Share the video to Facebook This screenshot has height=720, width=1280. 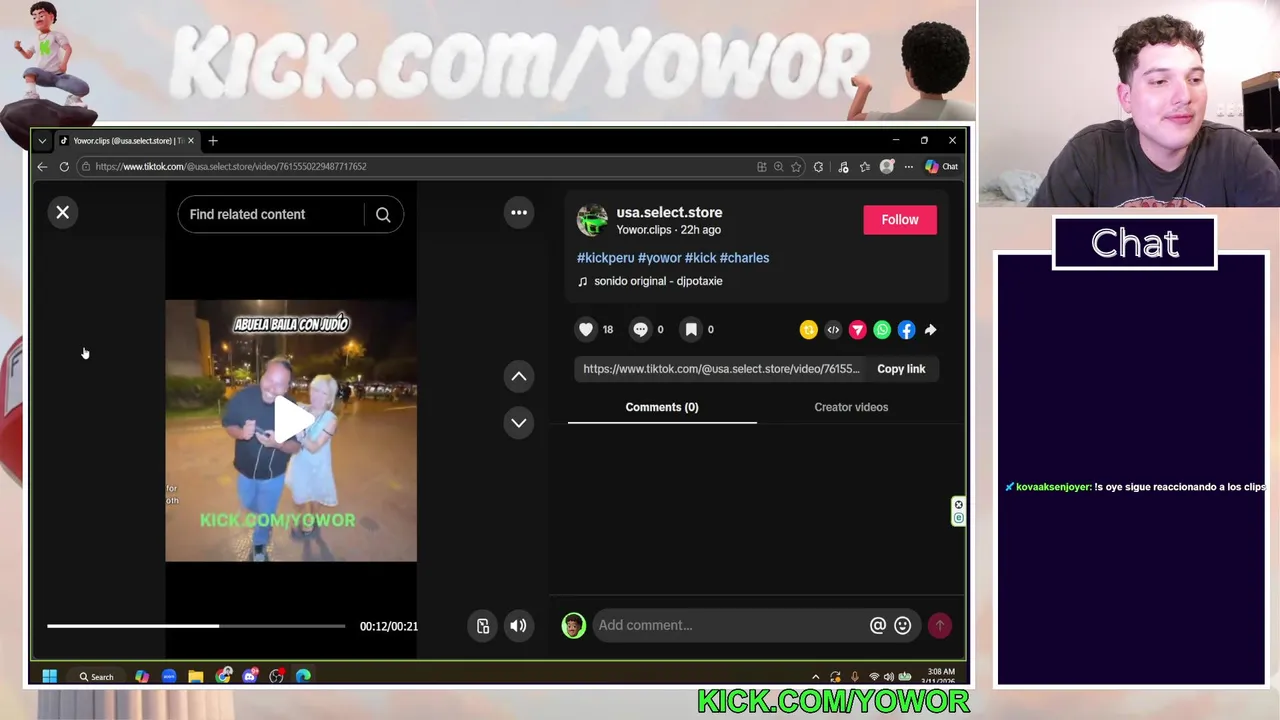click(906, 330)
